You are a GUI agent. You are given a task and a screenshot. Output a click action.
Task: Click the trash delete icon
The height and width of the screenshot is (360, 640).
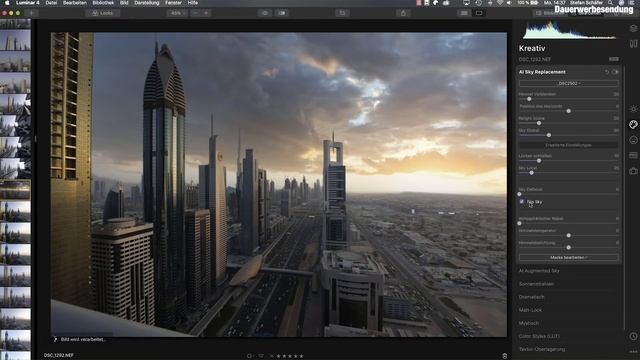(504, 356)
